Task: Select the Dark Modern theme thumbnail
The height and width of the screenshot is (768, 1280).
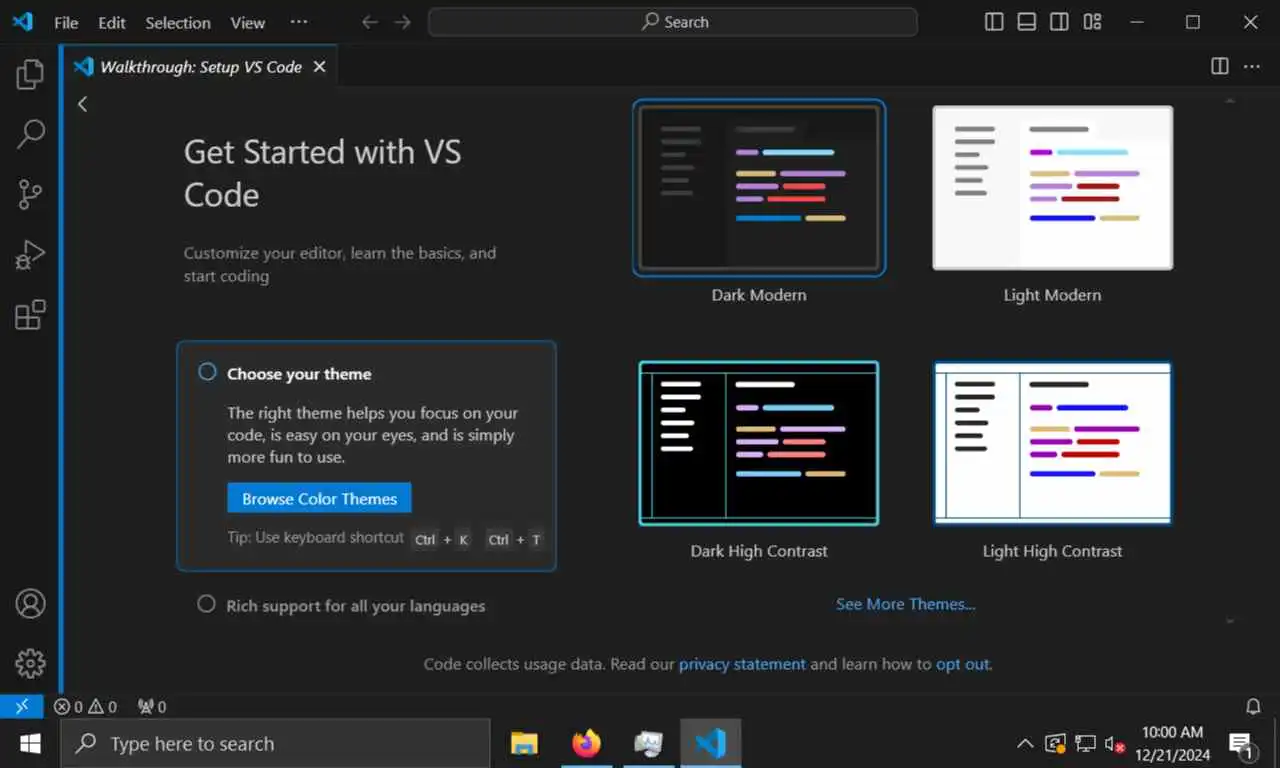Action: pyautogui.click(x=759, y=188)
